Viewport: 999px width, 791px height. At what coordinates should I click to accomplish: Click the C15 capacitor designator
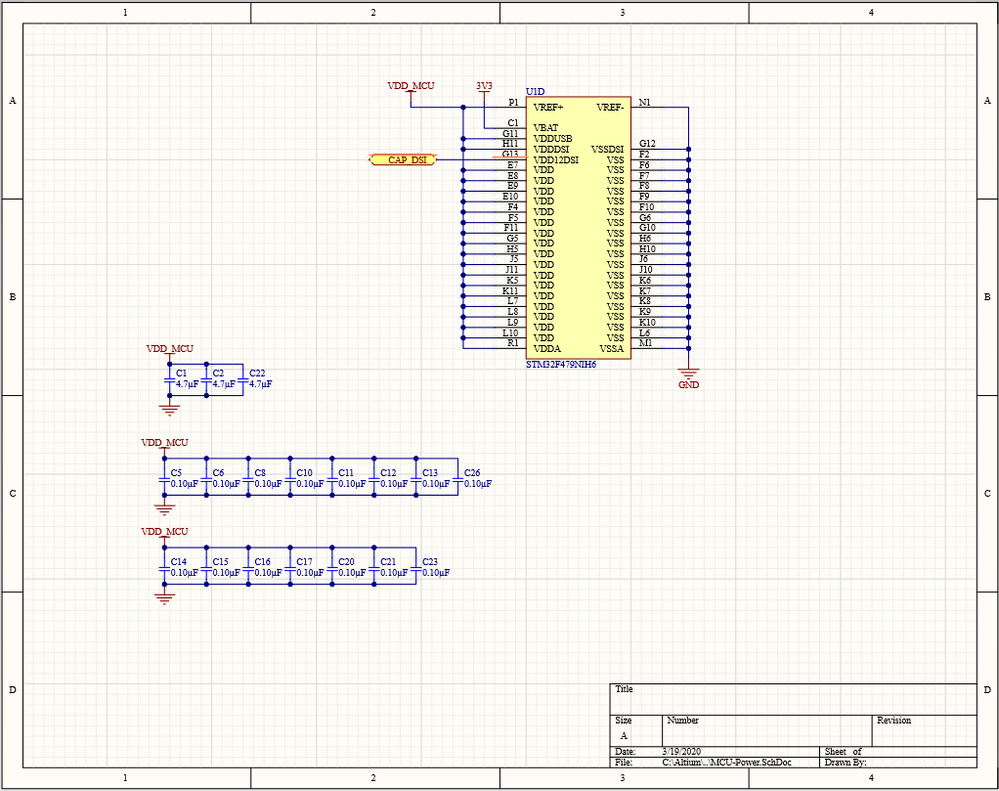tap(220, 562)
